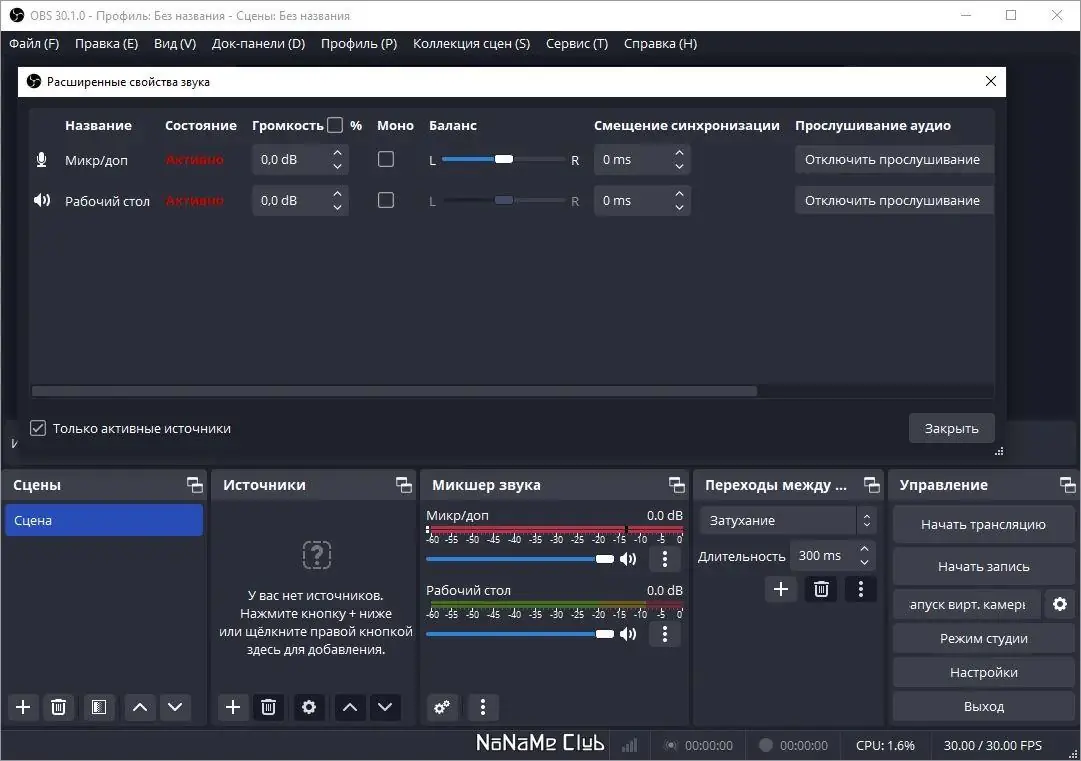Open scene filters icon in Сцены panel
This screenshot has width=1081, height=761.
tap(99, 707)
